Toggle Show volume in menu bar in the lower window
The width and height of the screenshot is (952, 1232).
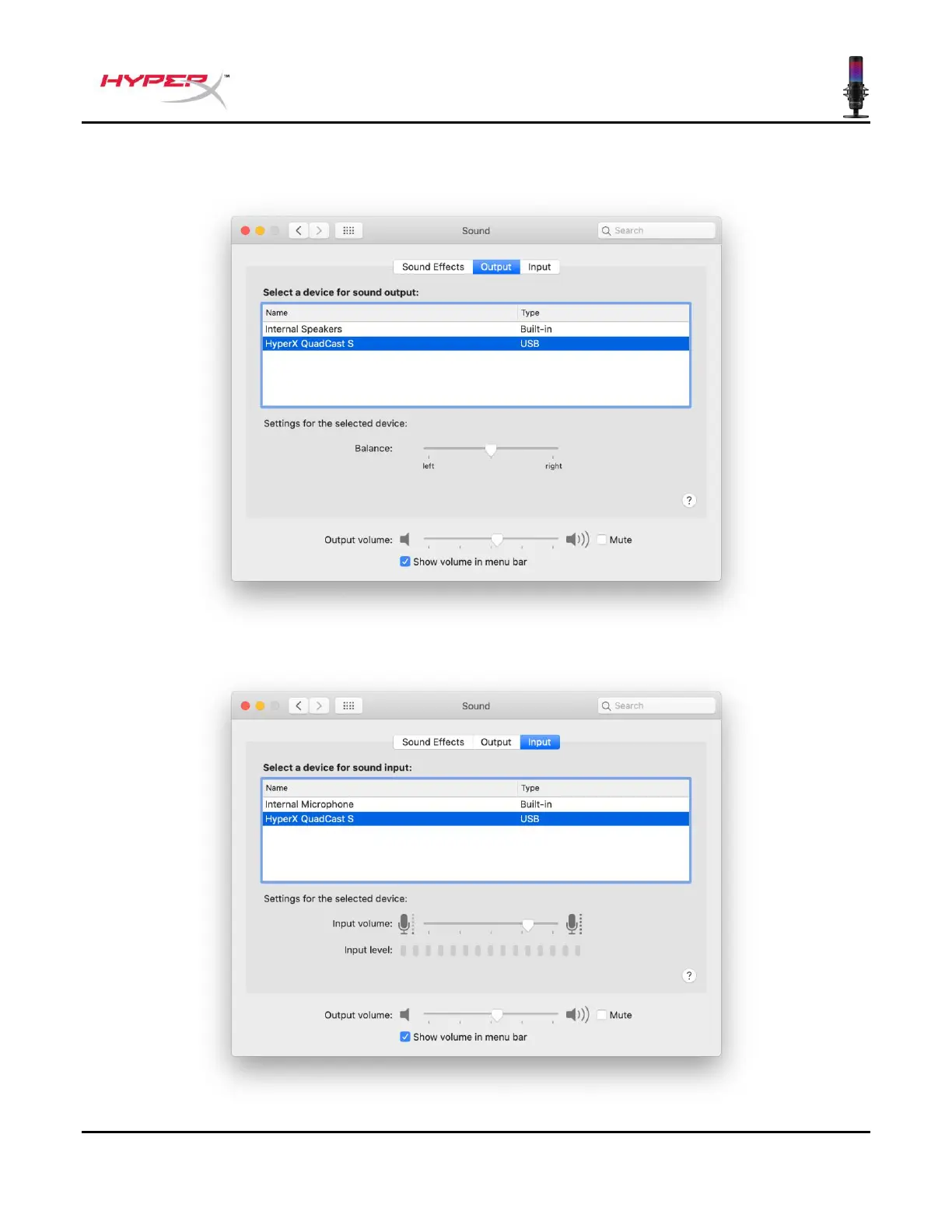click(405, 1037)
